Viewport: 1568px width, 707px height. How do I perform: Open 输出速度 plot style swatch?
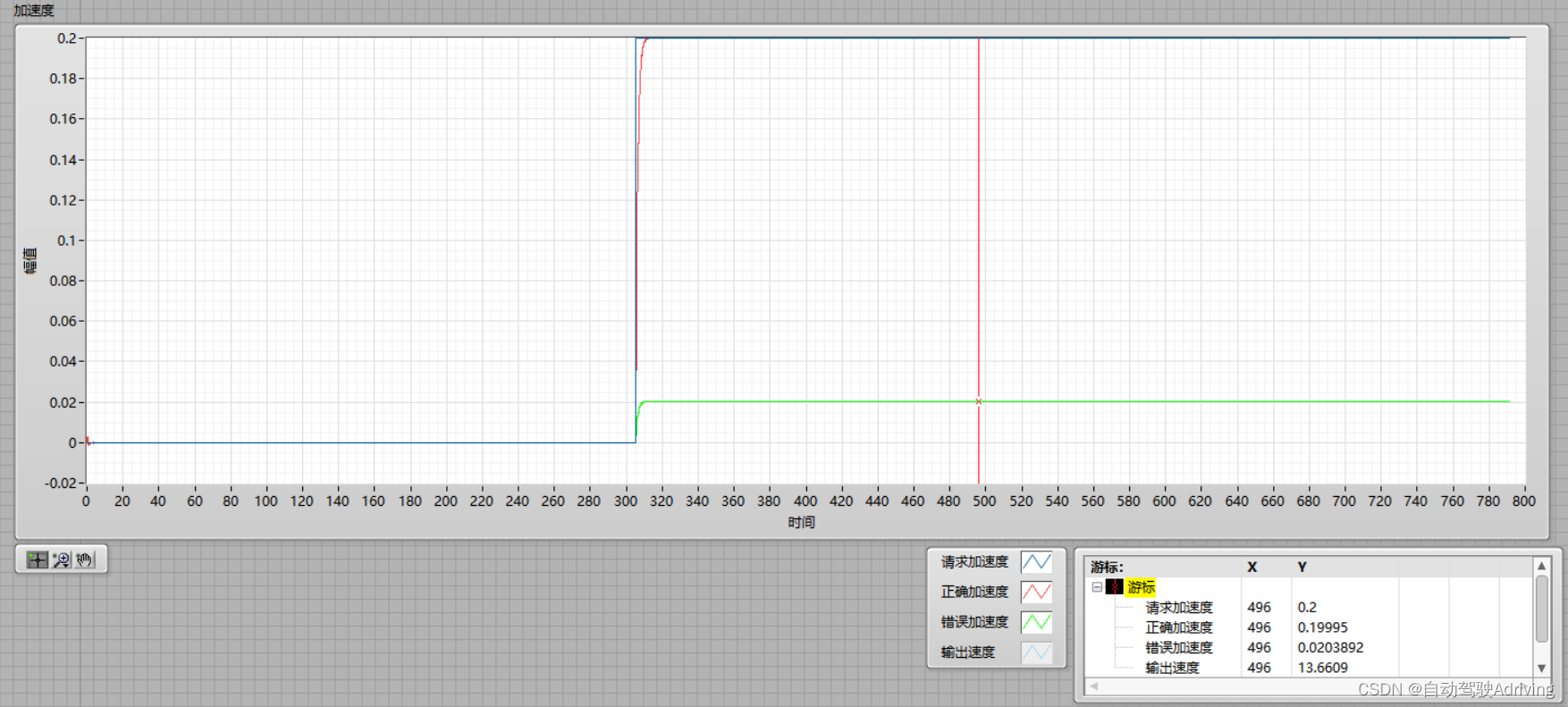(x=1036, y=652)
